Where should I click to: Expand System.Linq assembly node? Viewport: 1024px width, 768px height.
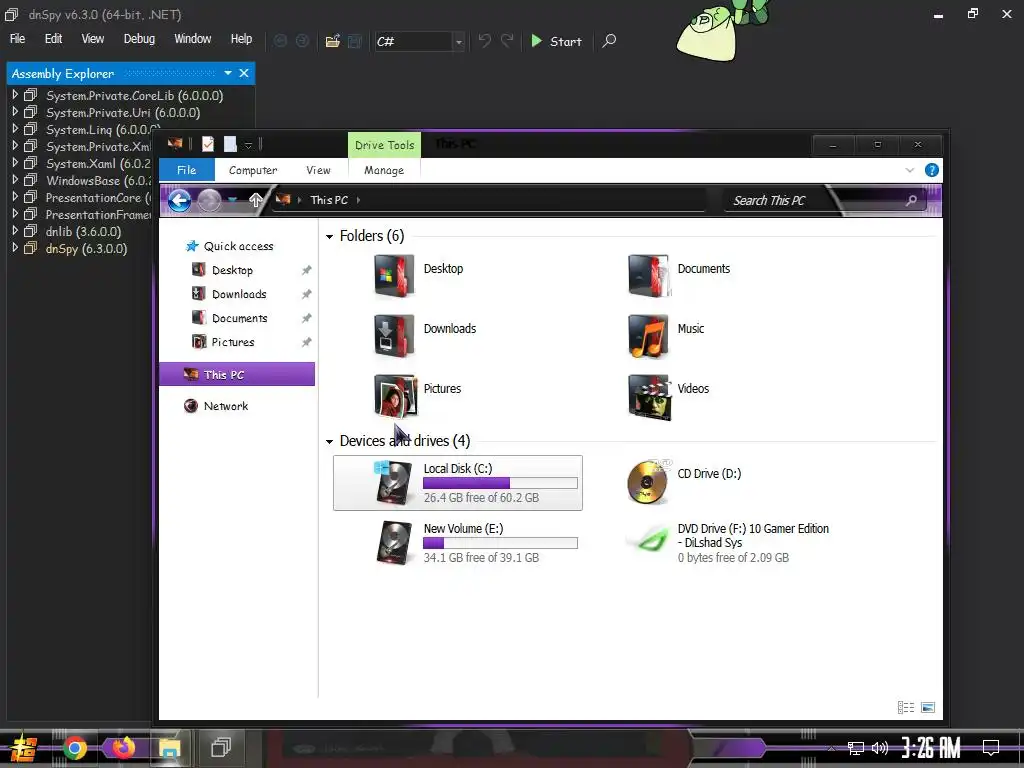[15, 129]
